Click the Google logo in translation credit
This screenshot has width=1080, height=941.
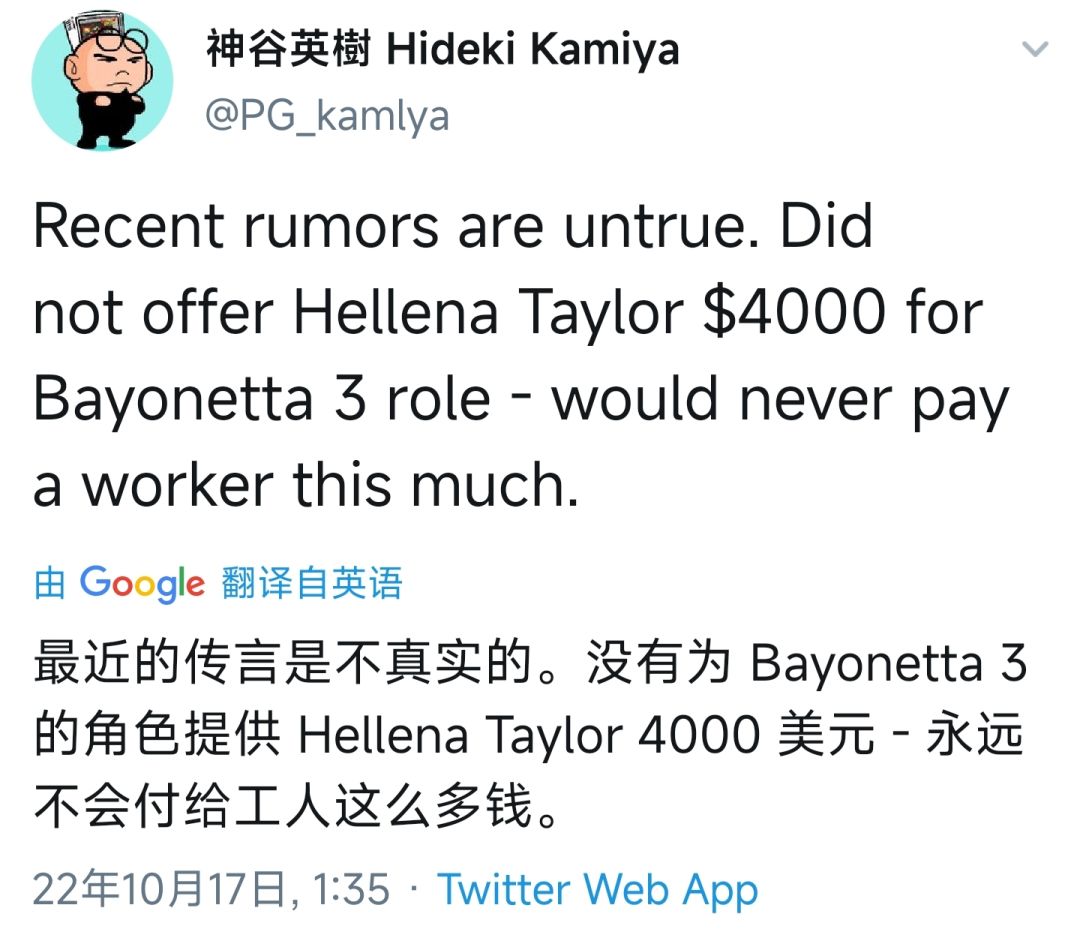[141, 583]
